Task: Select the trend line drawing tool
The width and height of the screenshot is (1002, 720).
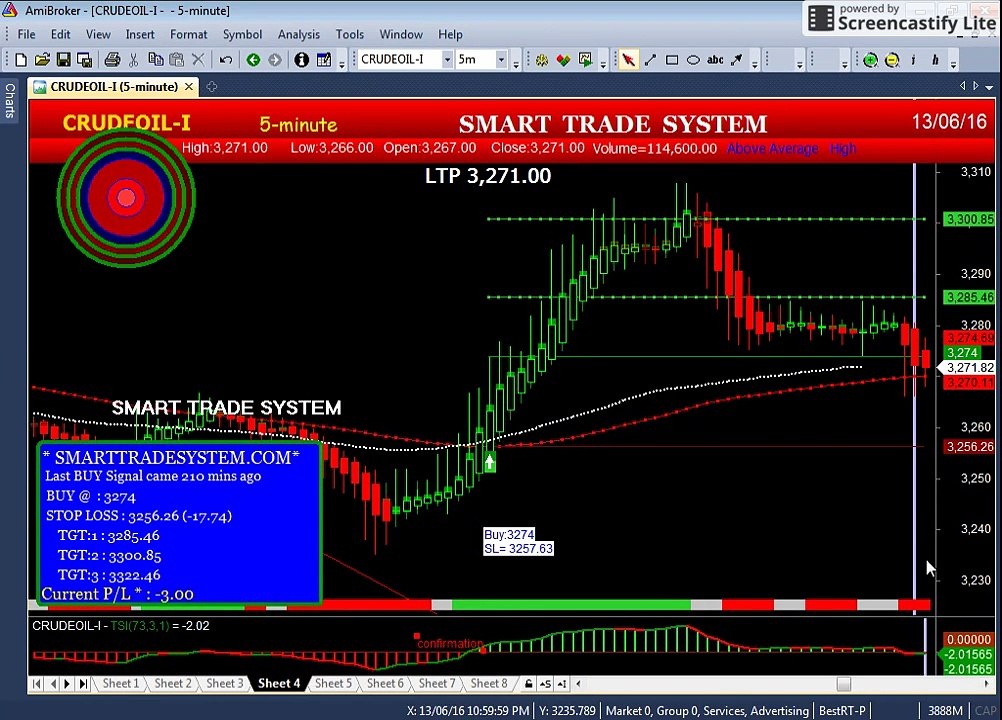Action: 650,60
